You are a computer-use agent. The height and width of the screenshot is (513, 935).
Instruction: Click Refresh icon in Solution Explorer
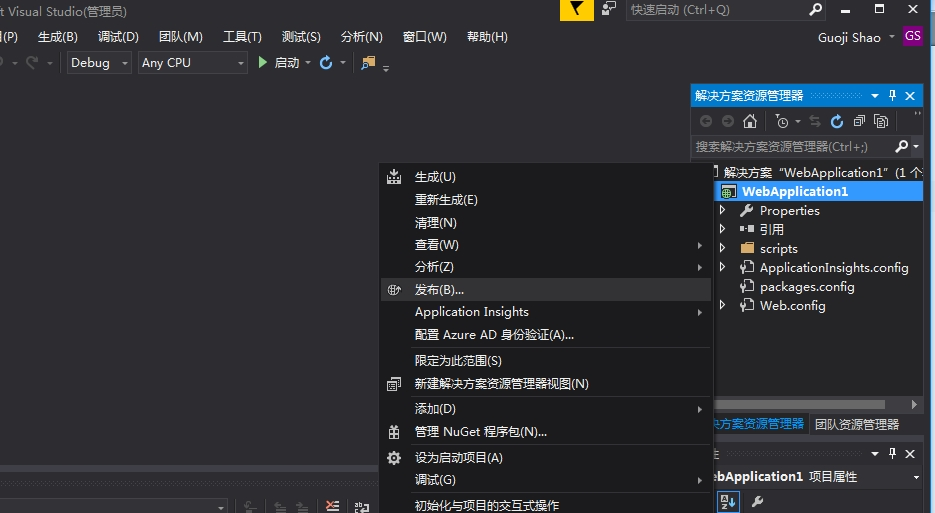click(x=837, y=121)
